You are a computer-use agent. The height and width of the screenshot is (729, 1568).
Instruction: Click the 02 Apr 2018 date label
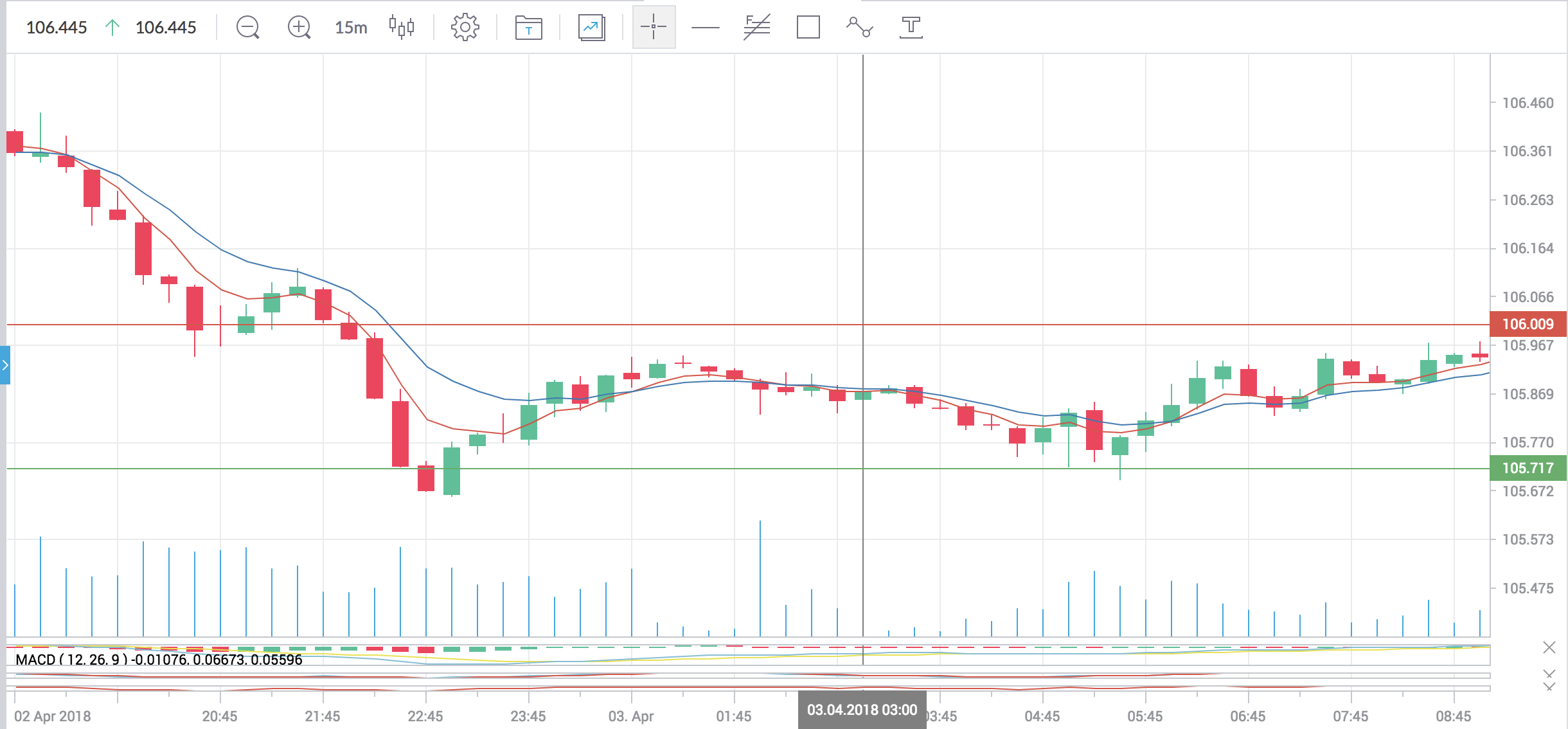52,716
